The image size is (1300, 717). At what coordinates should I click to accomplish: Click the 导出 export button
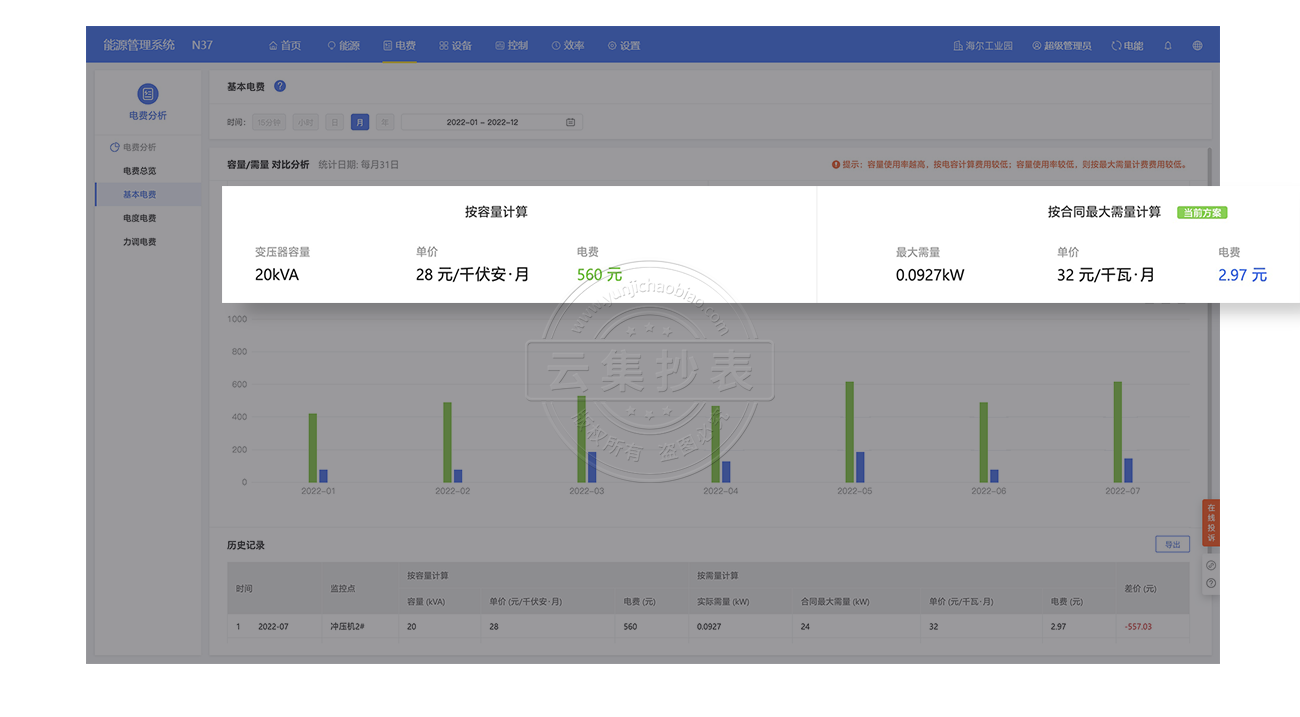(x=1171, y=545)
